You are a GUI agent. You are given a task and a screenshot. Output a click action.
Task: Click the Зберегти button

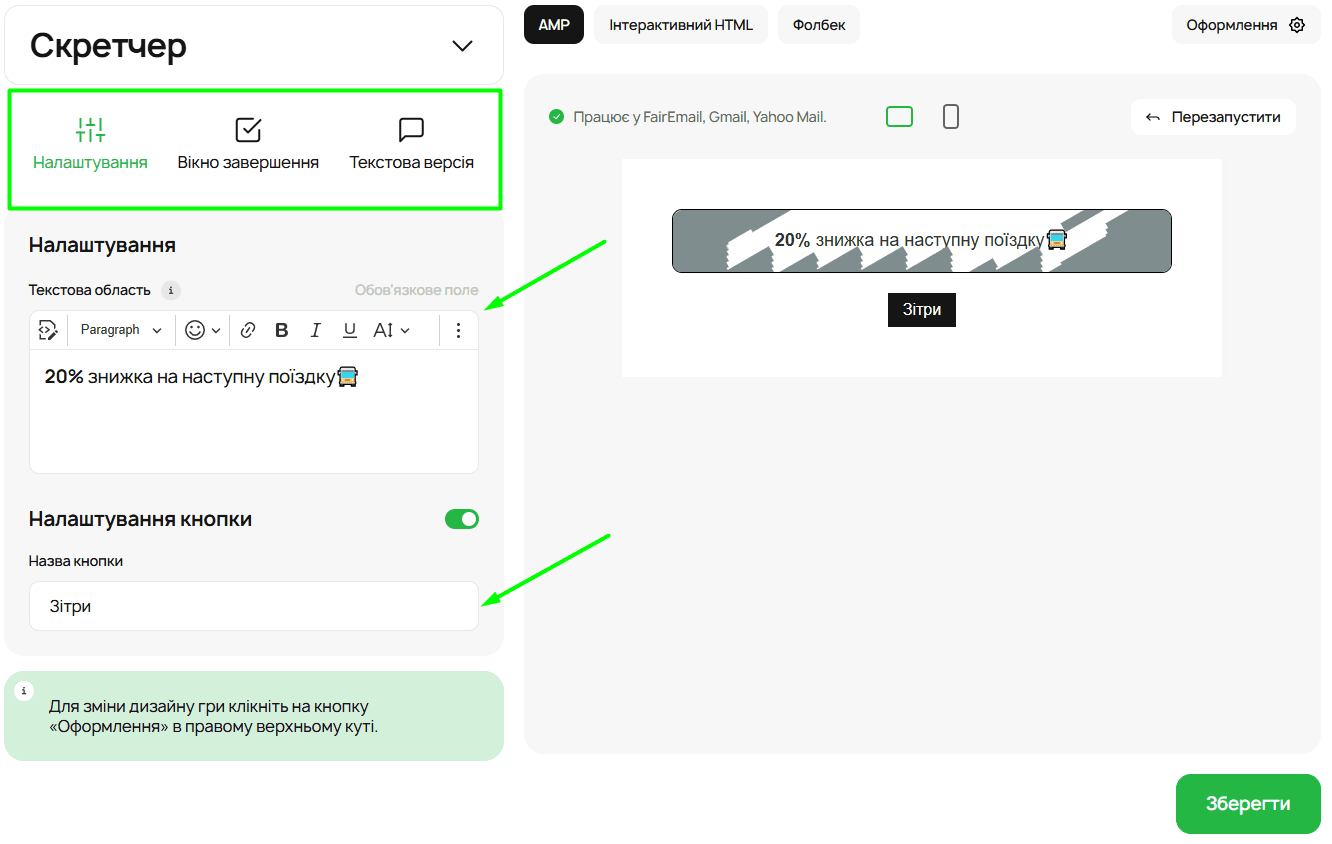[x=1247, y=804]
